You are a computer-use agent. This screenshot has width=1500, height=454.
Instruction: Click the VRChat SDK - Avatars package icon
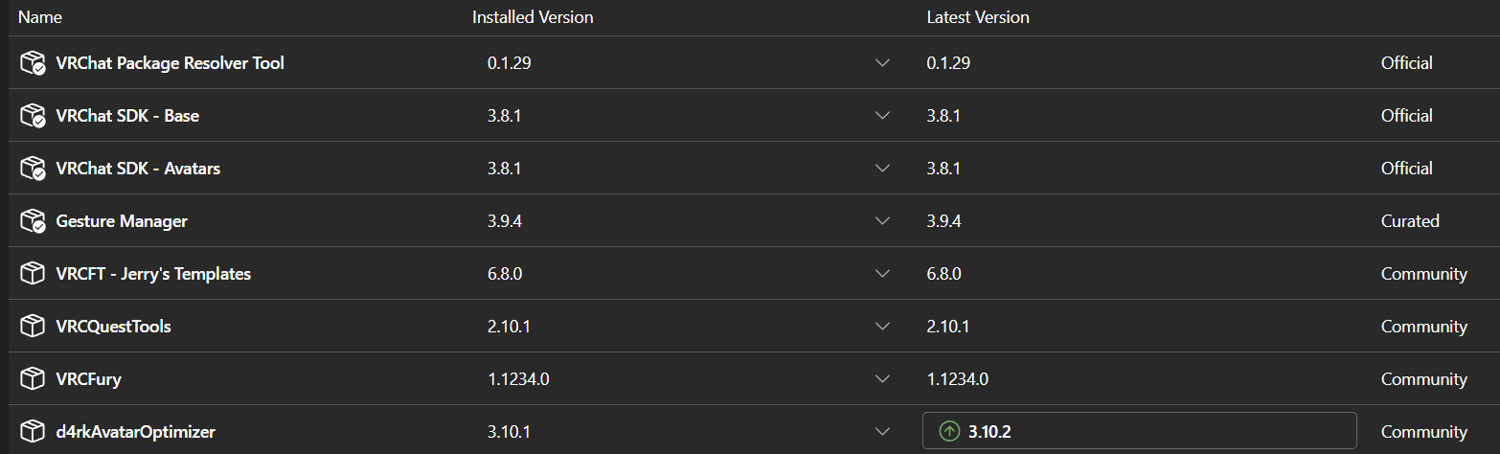(33, 168)
